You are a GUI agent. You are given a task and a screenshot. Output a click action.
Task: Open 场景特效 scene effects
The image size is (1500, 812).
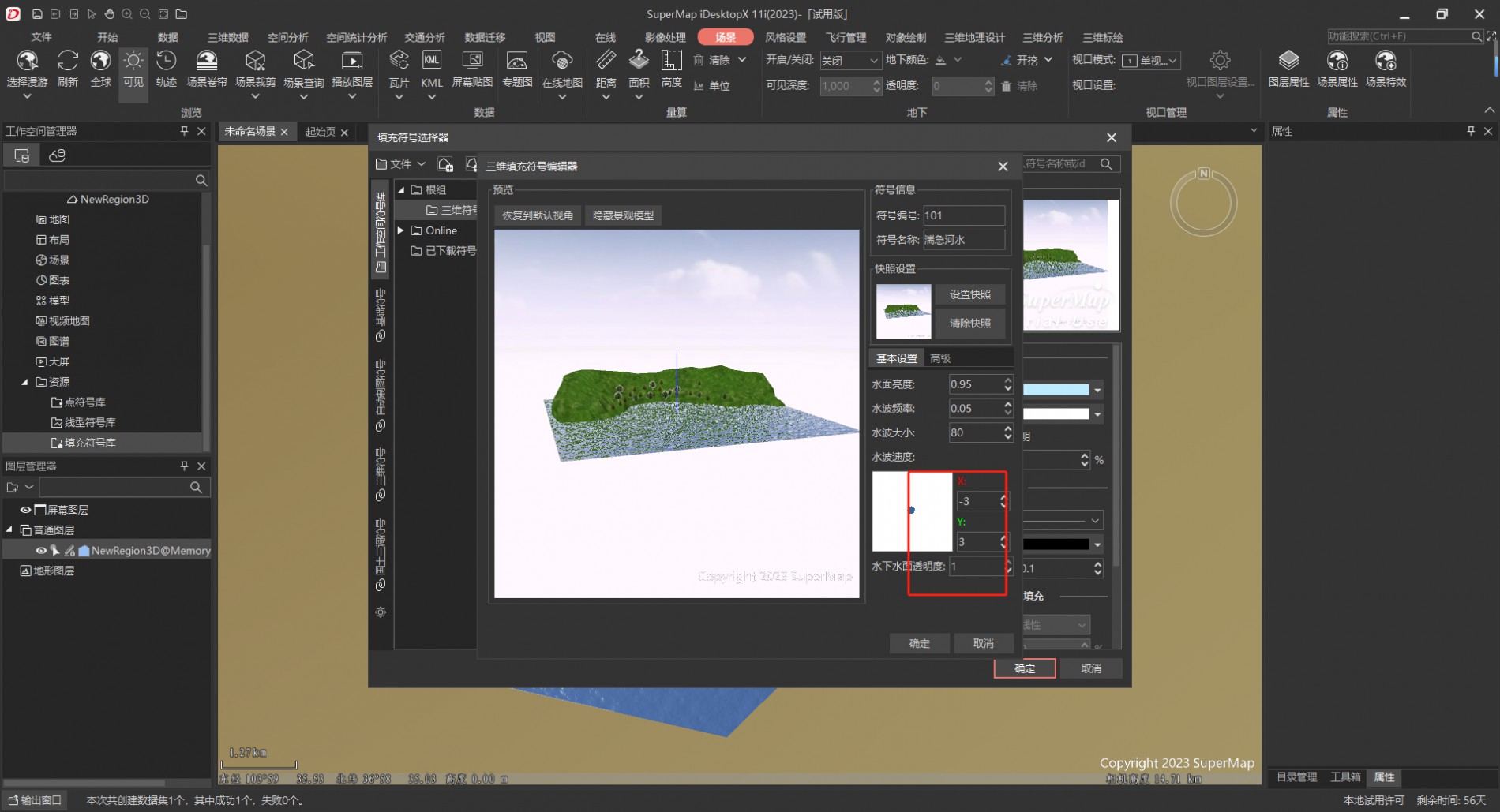[x=1386, y=61]
